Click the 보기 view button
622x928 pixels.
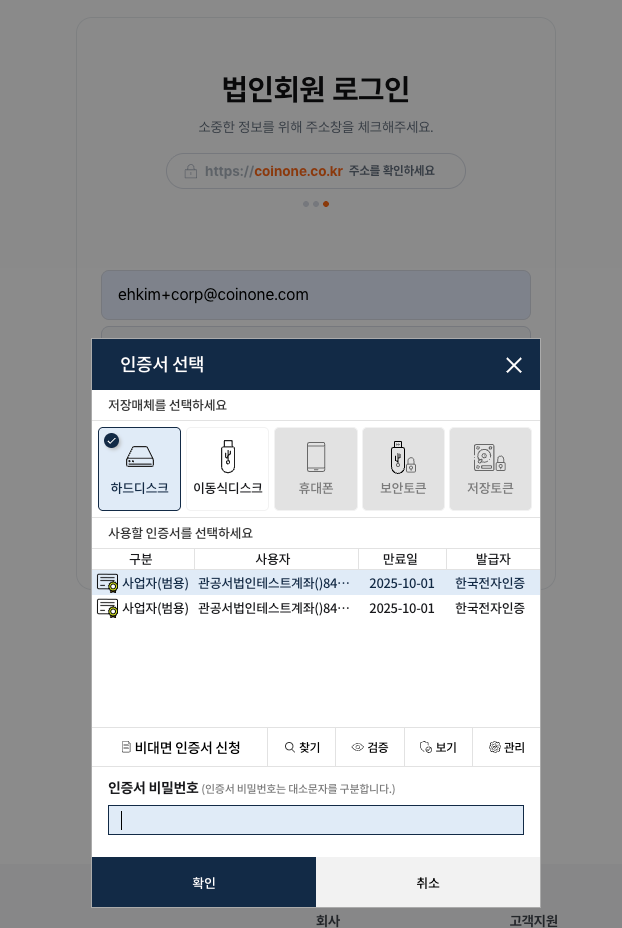(439, 747)
